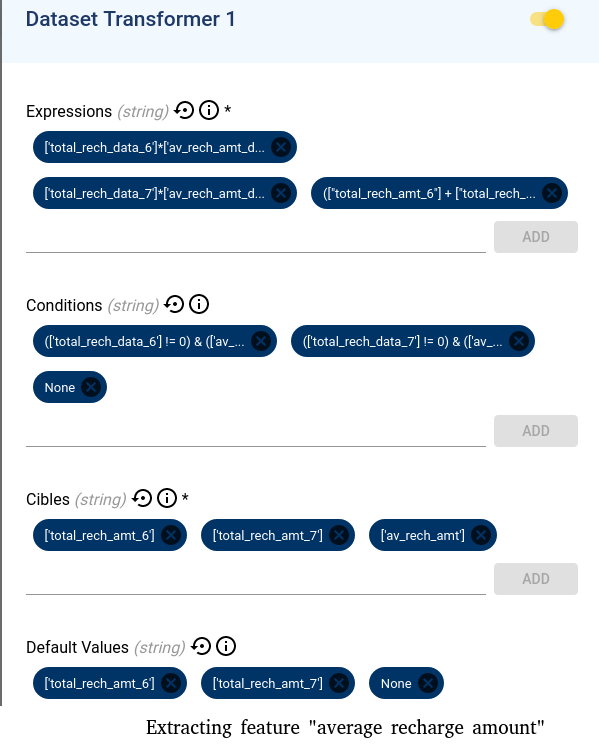Remove the total_rech_data_6 expression chip
The image size is (599, 746).
tap(281, 147)
